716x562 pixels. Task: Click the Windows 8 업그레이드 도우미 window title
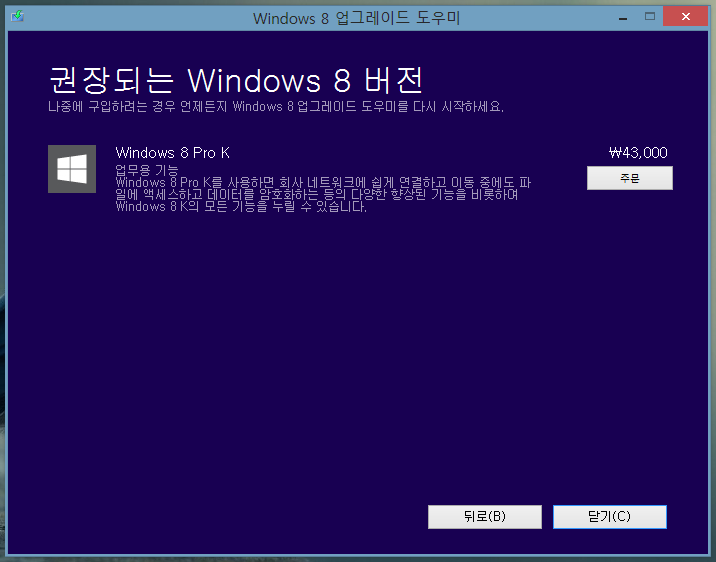(x=356, y=18)
